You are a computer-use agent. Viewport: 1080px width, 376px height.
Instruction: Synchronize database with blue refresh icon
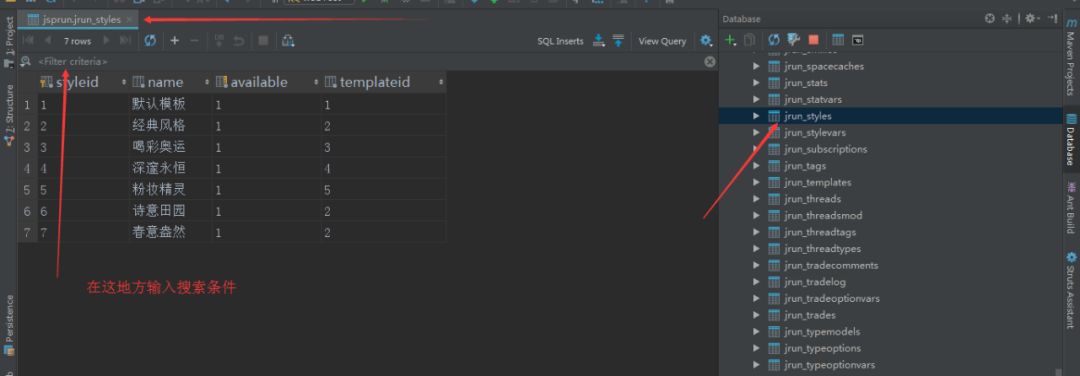pyautogui.click(x=773, y=40)
